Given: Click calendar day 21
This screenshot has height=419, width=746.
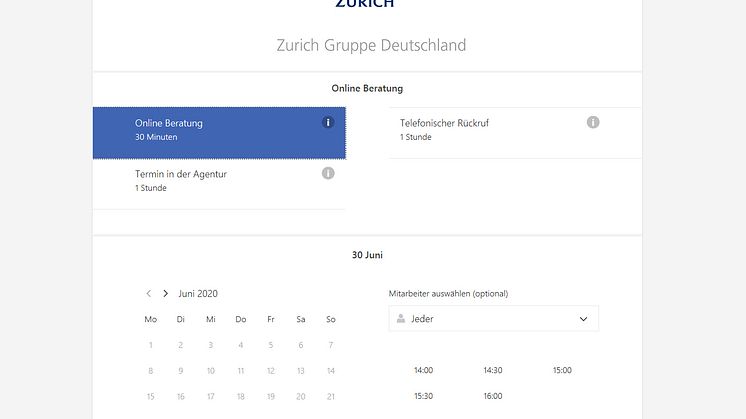Looking at the screenshot, I should [331, 396].
